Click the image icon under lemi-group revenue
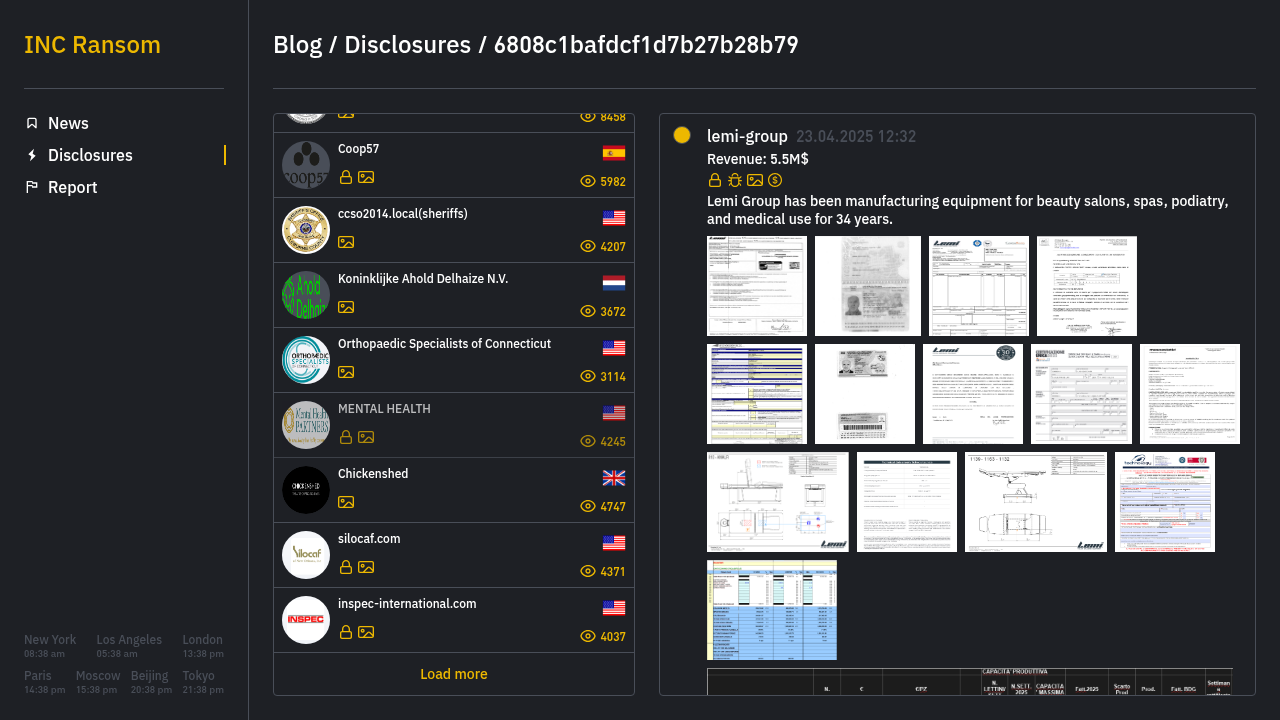Image resolution: width=1280 pixels, height=720 pixels. (x=755, y=180)
